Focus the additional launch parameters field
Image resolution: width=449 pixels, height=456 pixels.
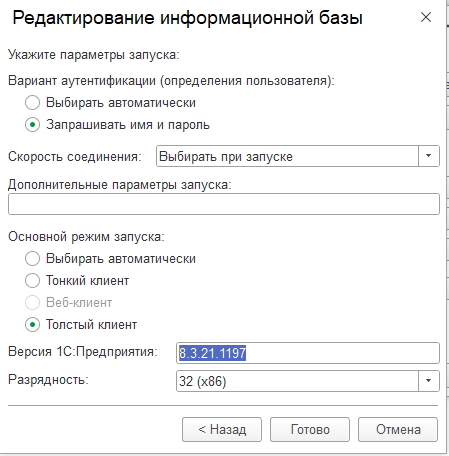click(224, 204)
